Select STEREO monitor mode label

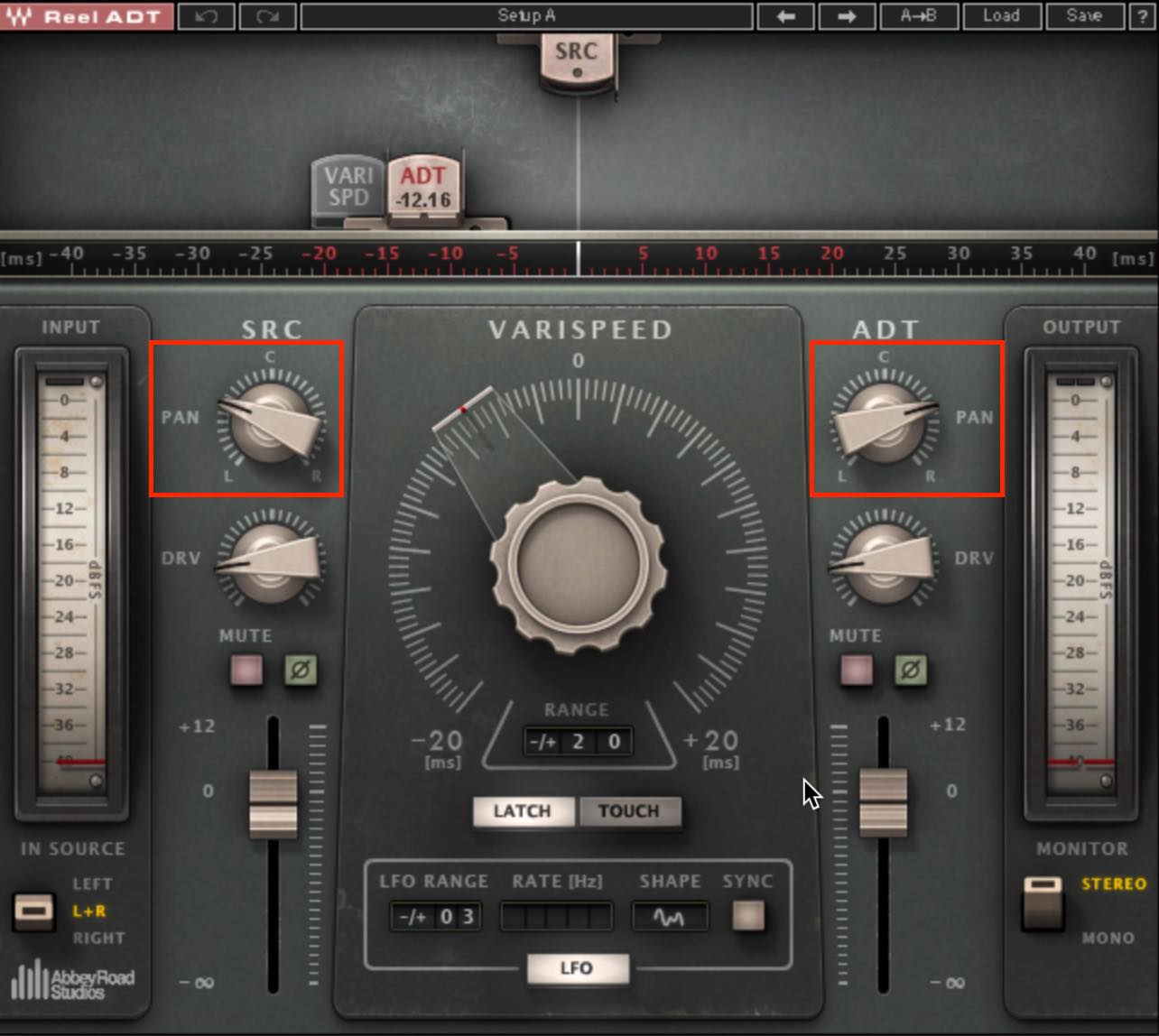[1114, 884]
